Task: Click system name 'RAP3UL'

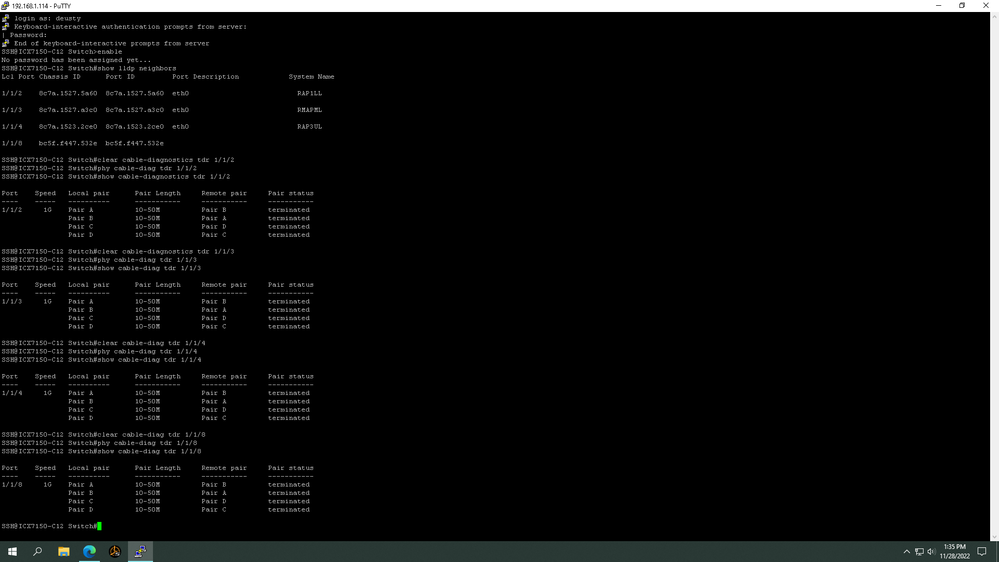Action: pyautogui.click(x=310, y=126)
